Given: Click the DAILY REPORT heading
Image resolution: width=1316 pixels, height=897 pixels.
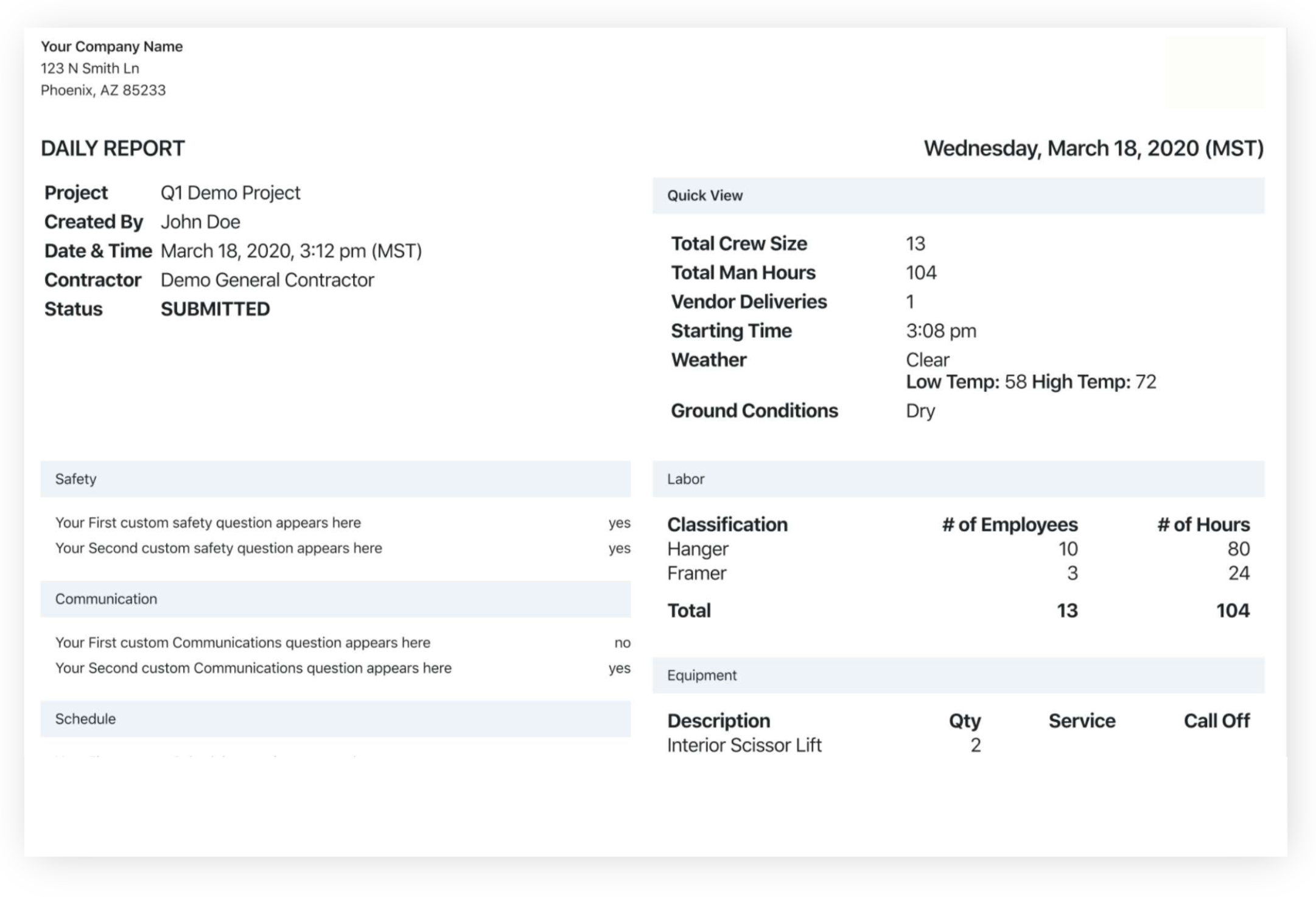Looking at the screenshot, I should [113, 148].
